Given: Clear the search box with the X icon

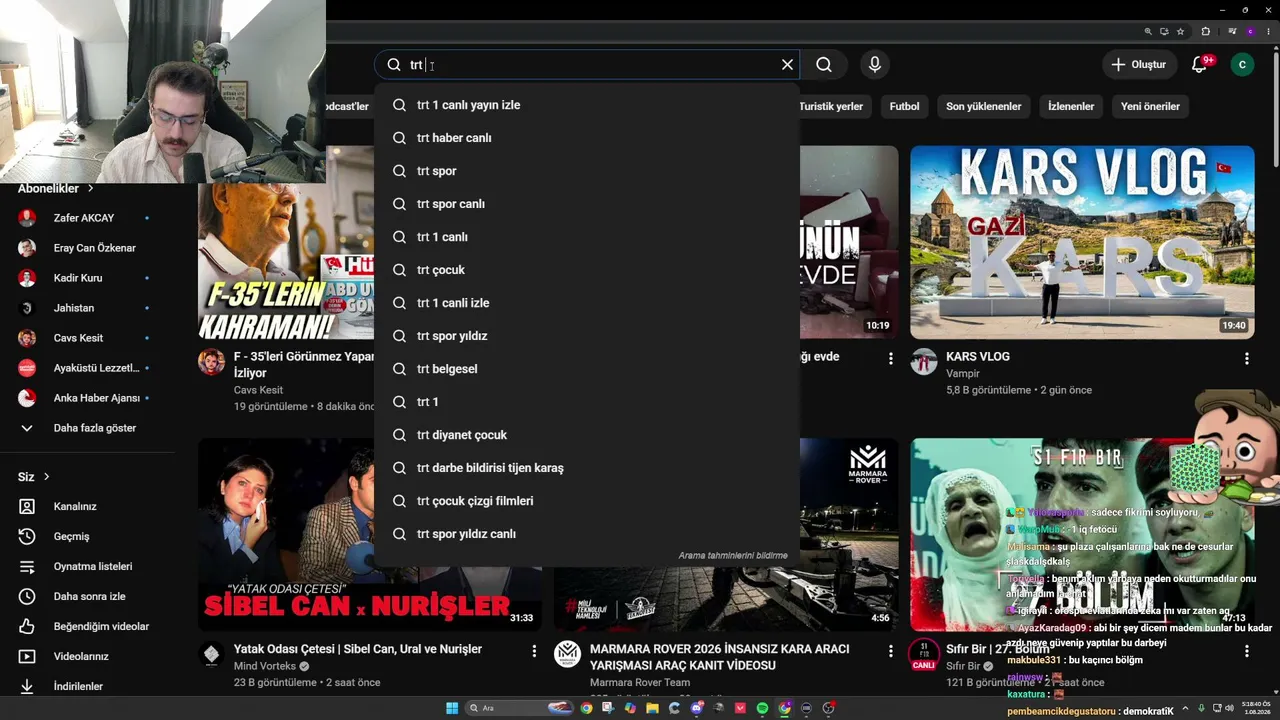Looking at the screenshot, I should pos(787,65).
